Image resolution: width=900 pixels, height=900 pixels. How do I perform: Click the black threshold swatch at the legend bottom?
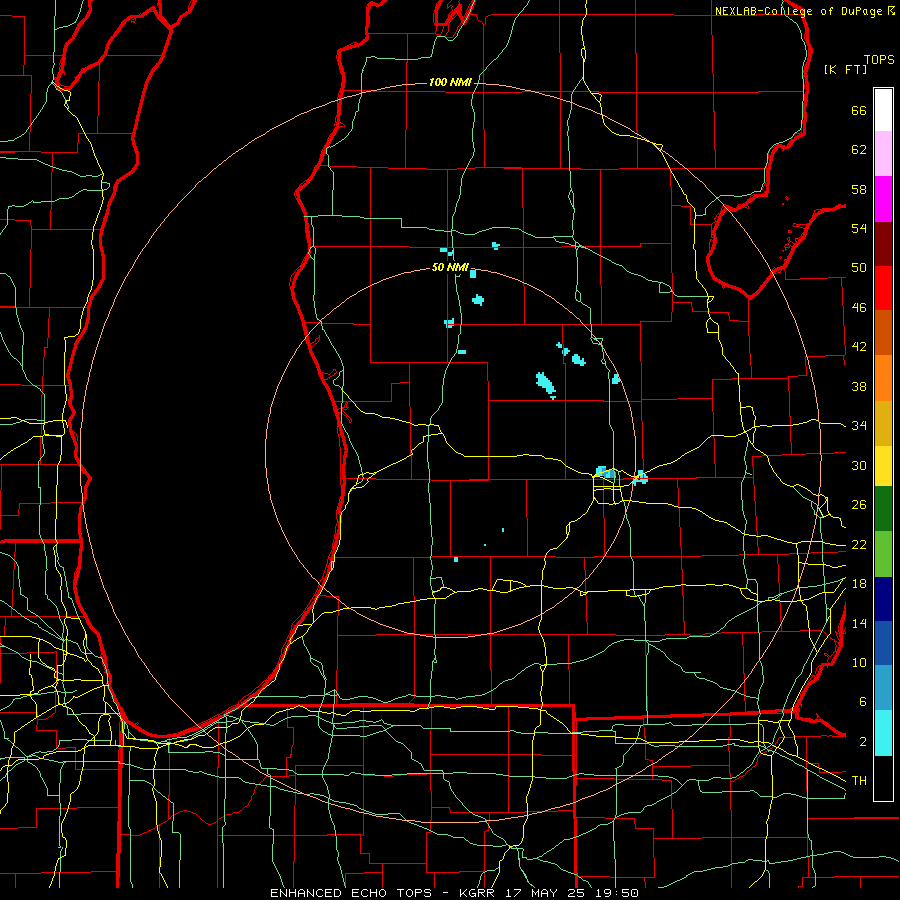coord(883,778)
